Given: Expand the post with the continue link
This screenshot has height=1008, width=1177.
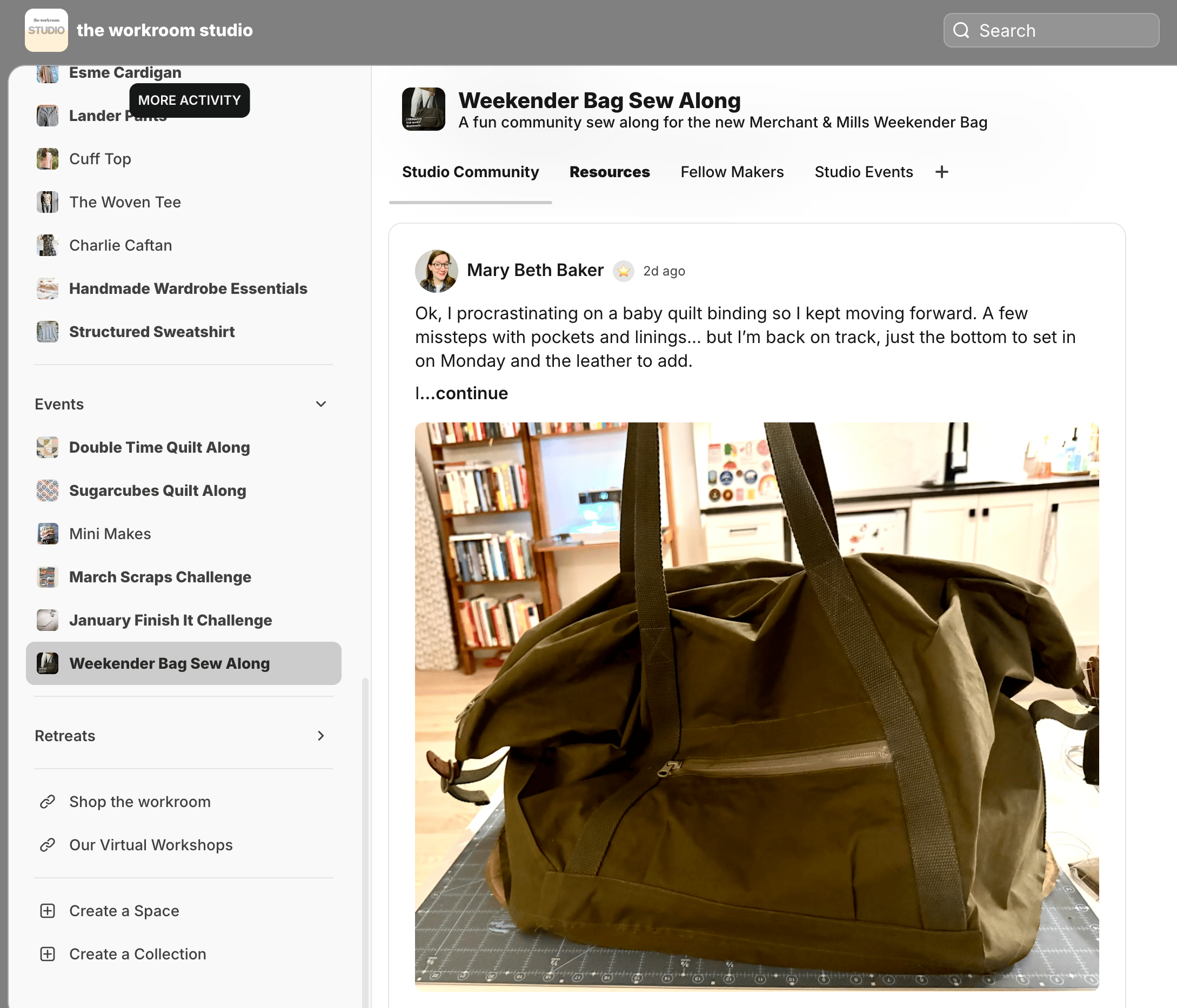Looking at the screenshot, I should tap(471, 393).
